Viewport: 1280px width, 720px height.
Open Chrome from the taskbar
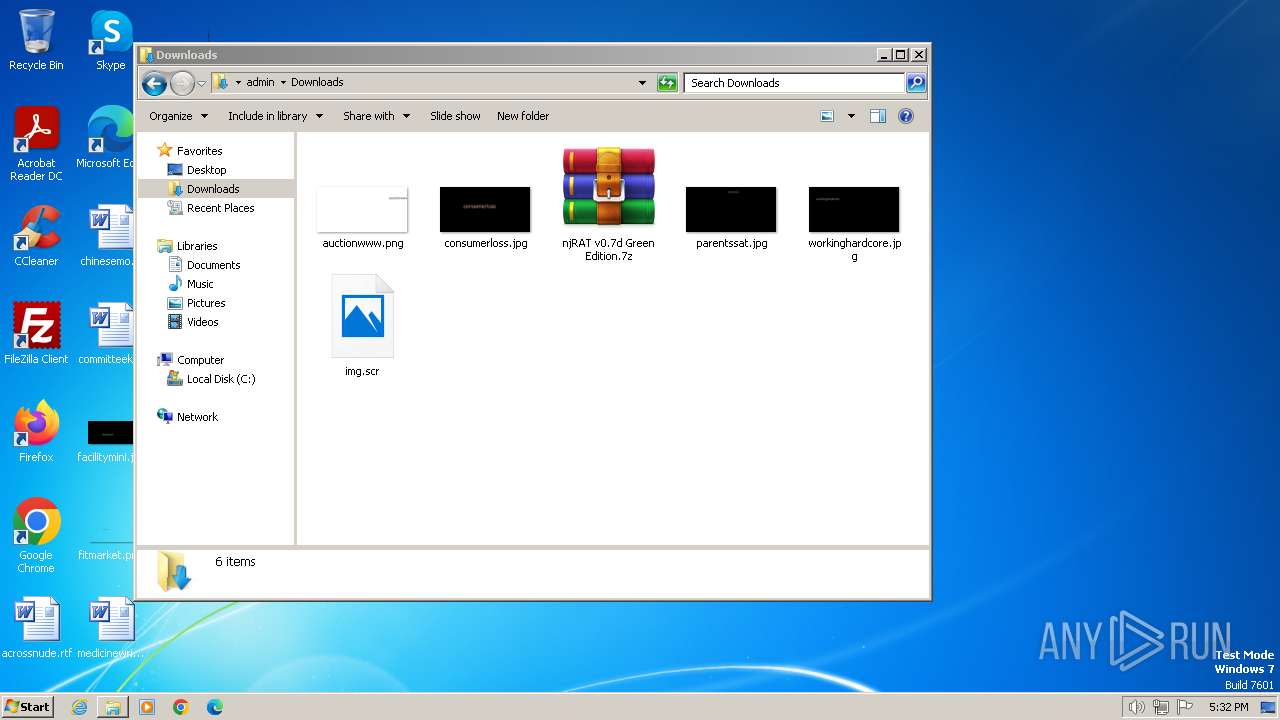click(181, 707)
